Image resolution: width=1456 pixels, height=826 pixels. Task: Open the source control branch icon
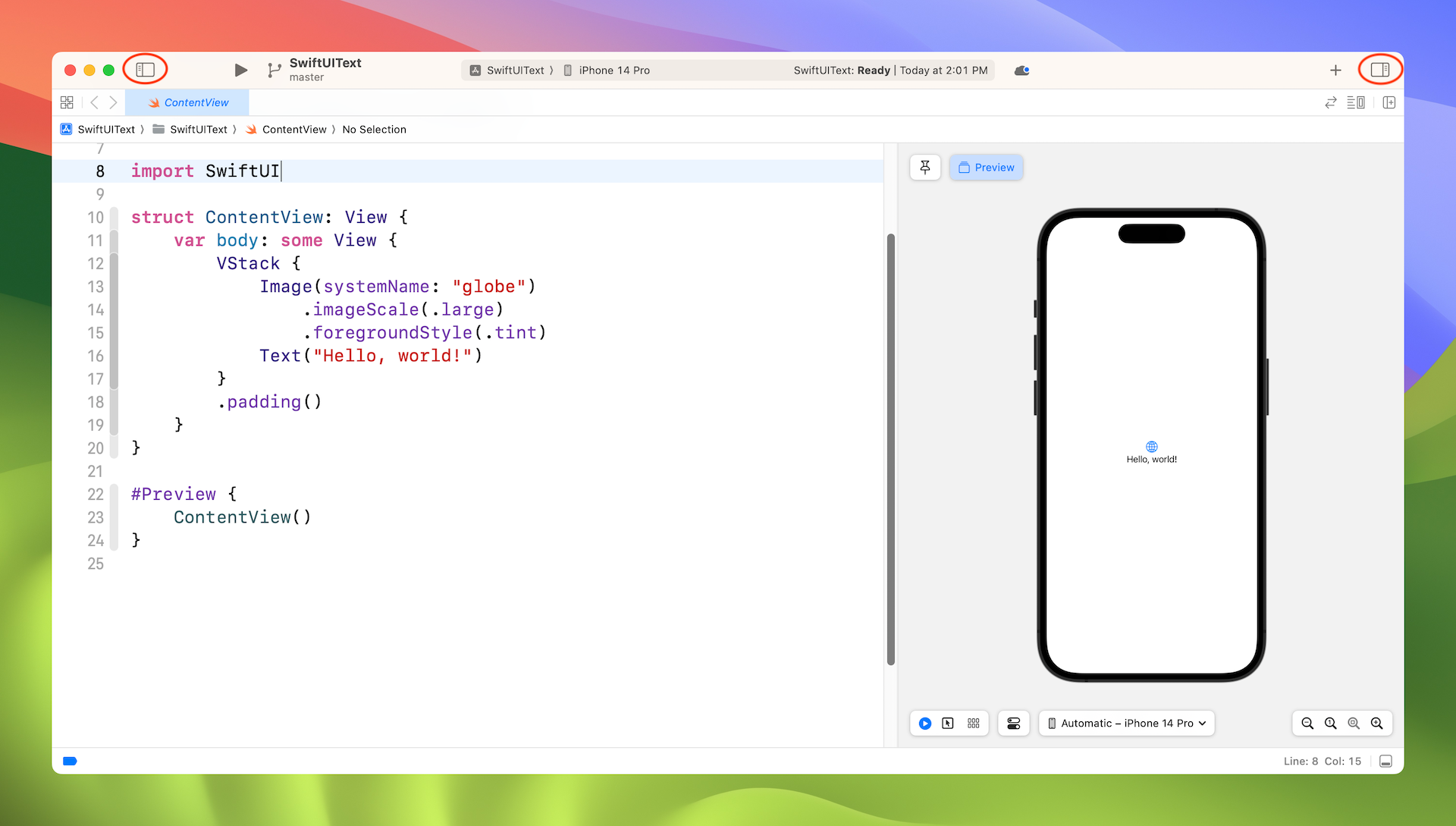[274, 70]
